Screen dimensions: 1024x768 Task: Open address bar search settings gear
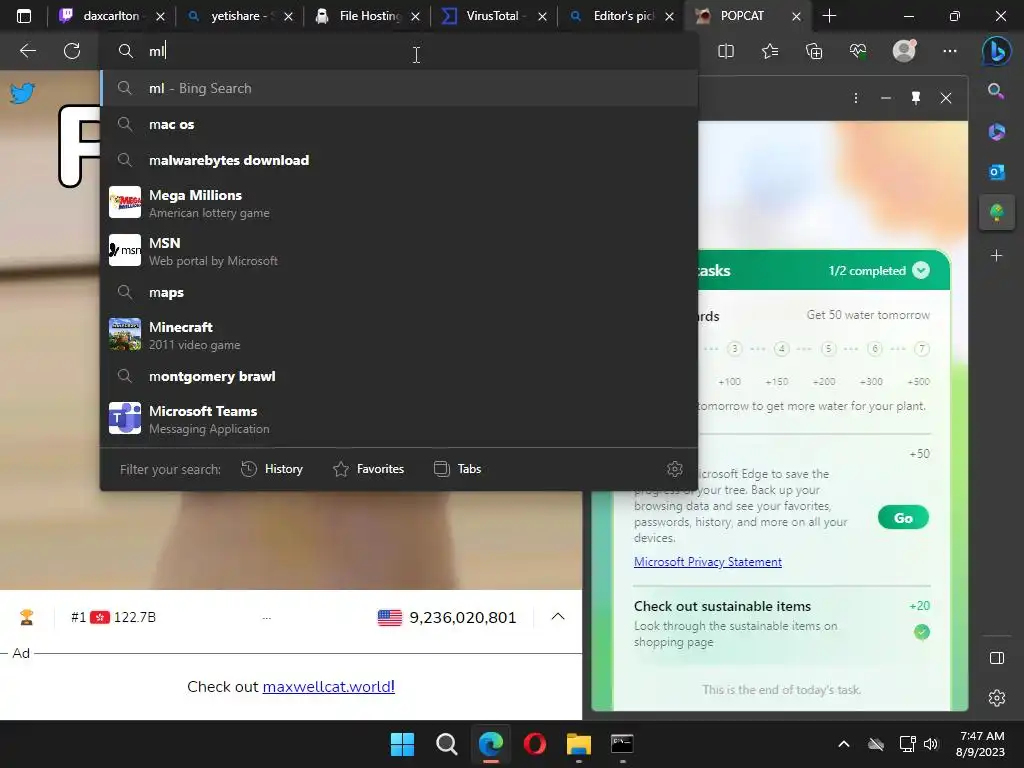(675, 468)
